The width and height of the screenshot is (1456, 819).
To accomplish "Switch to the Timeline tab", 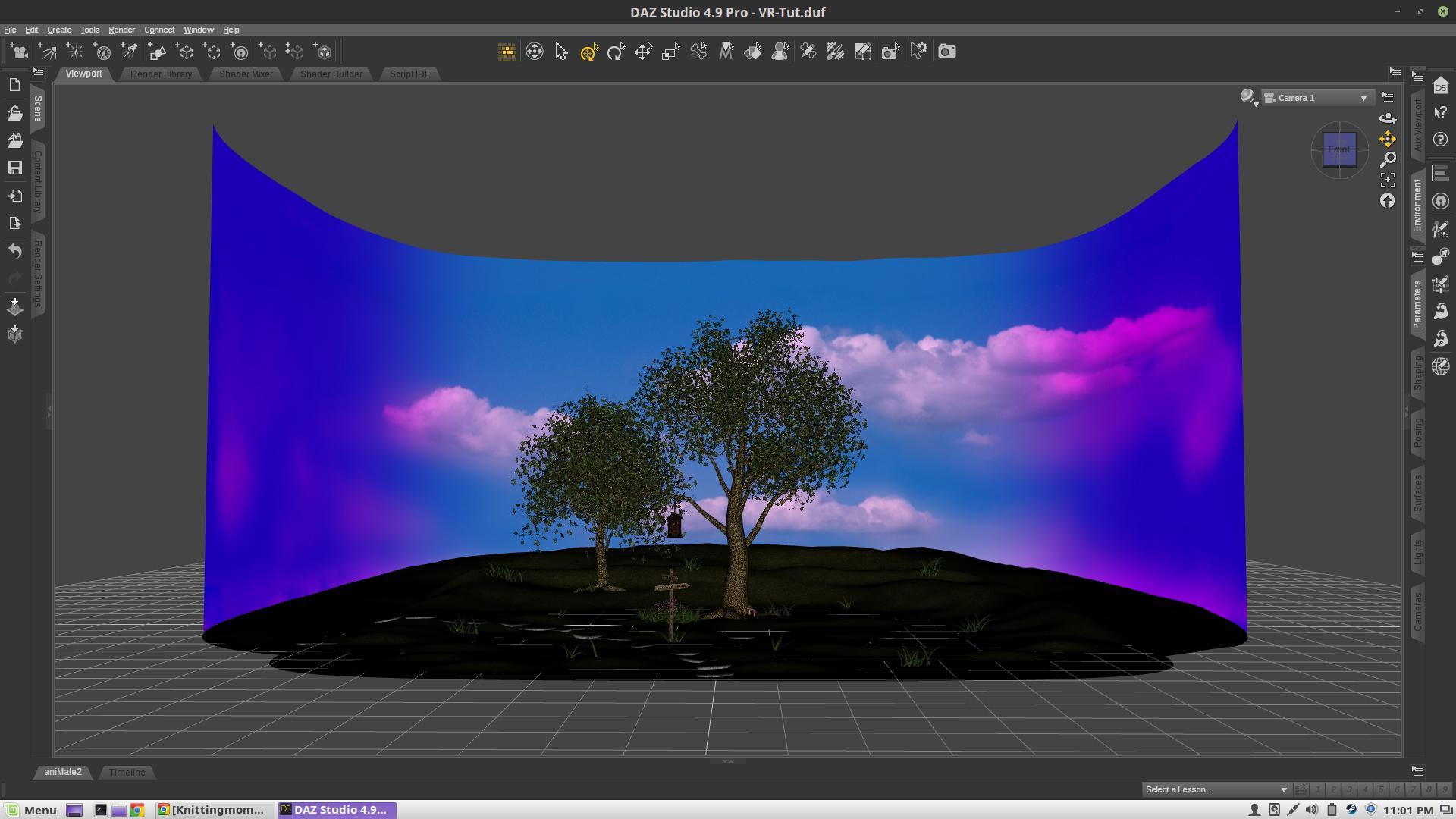I will click(x=127, y=772).
